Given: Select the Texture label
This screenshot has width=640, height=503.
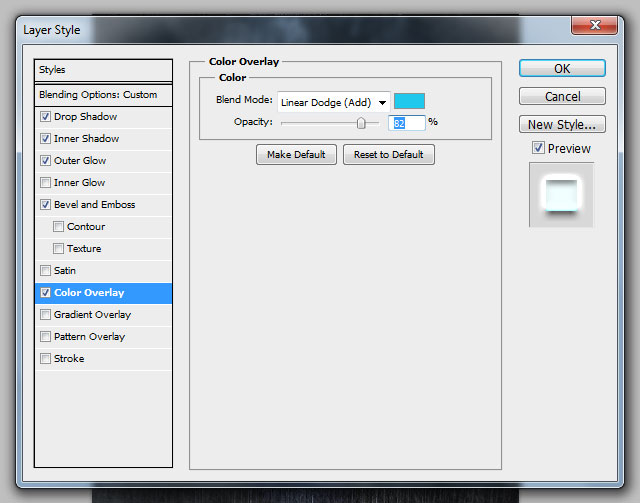Looking at the screenshot, I should [x=84, y=249].
